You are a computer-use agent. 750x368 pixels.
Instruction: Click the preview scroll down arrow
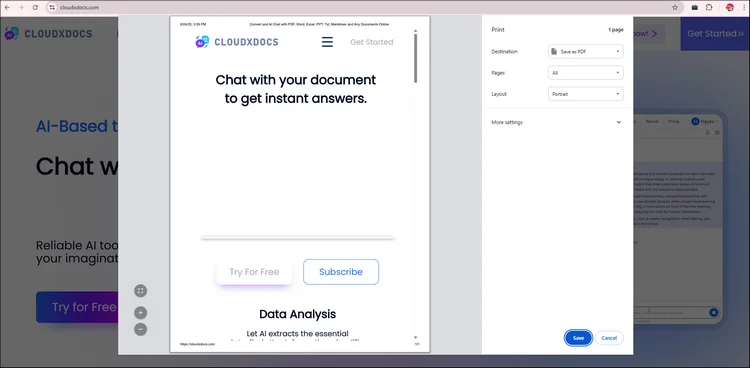[415, 337]
